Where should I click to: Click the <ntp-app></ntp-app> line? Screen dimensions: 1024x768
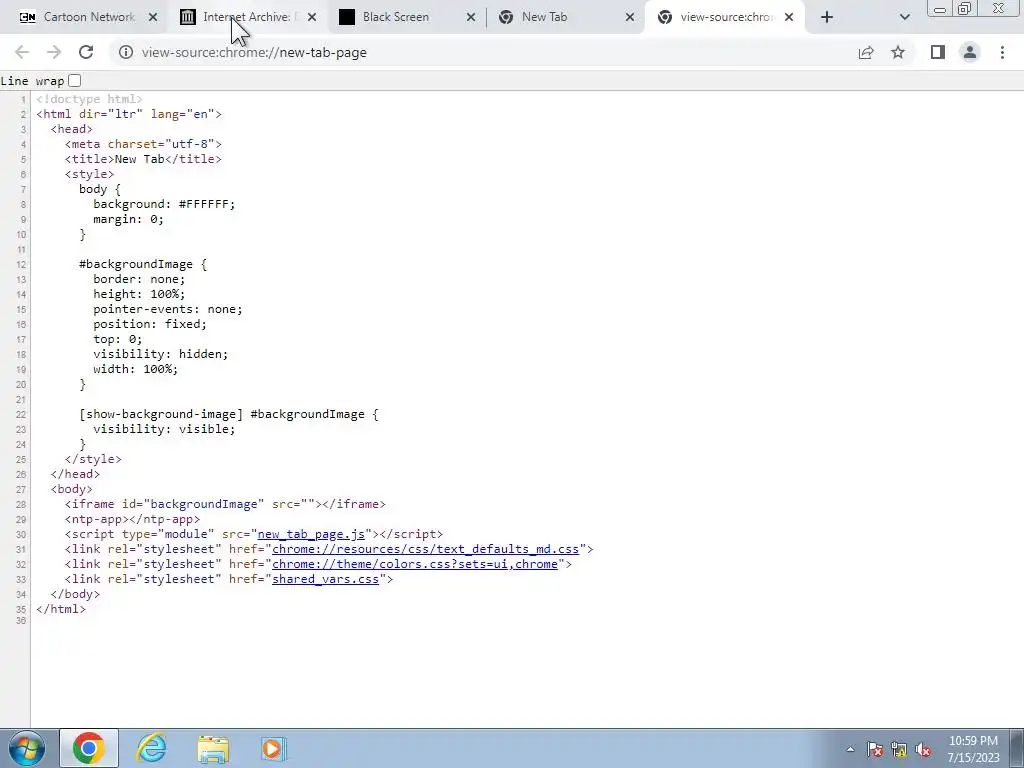pos(132,519)
